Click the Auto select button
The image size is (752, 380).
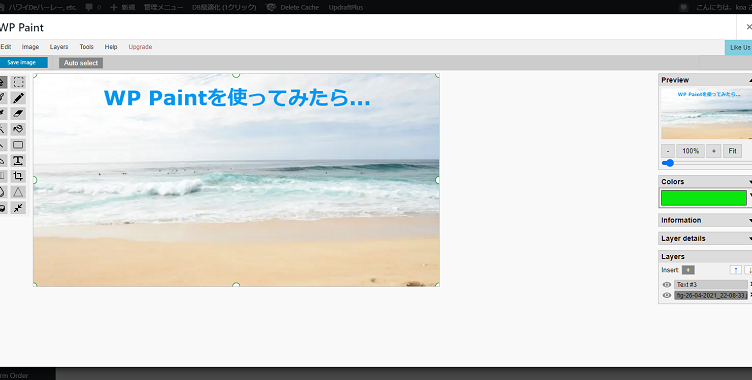81,63
